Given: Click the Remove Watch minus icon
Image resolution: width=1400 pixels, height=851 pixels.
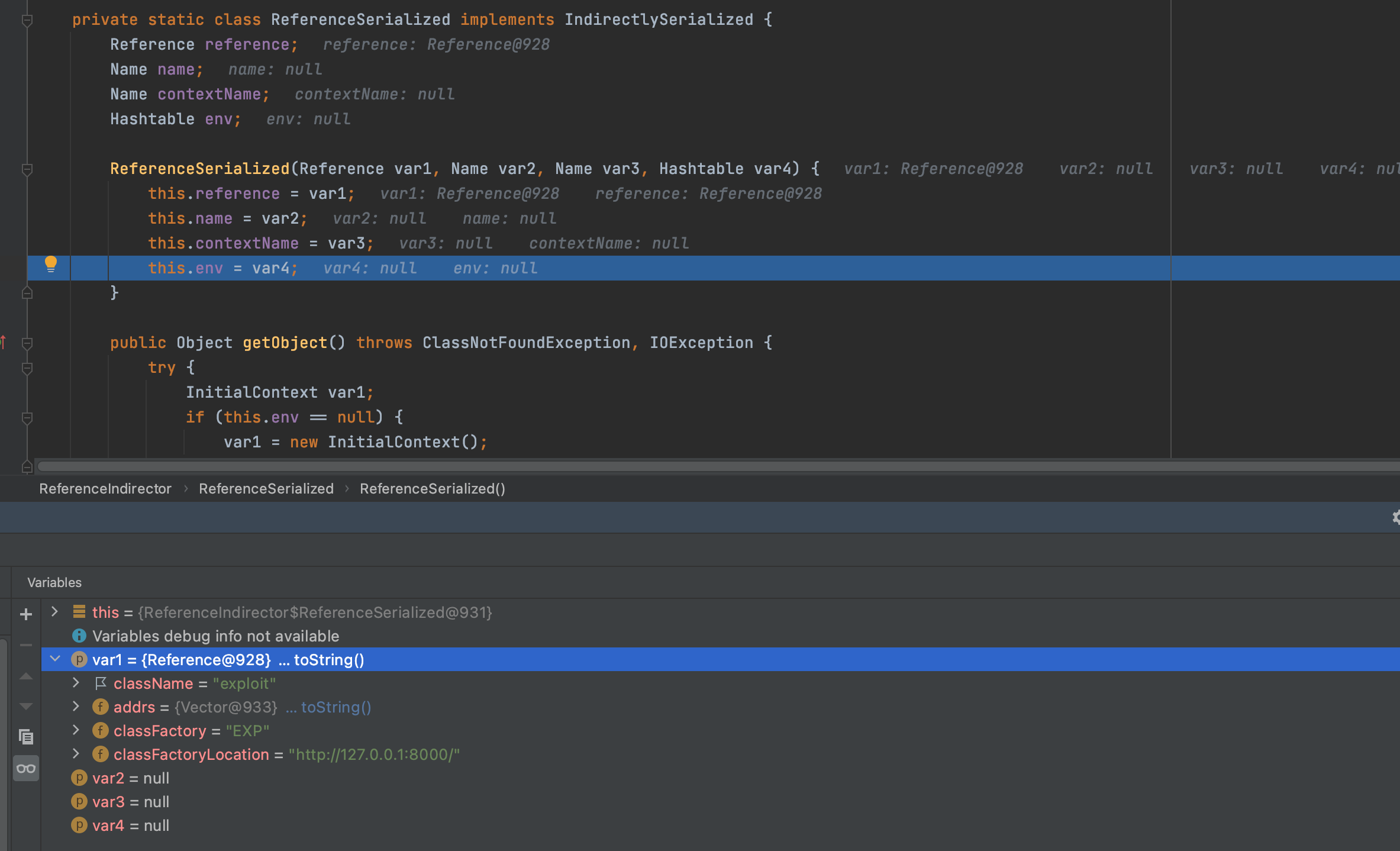Looking at the screenshot, I should 26,645.
